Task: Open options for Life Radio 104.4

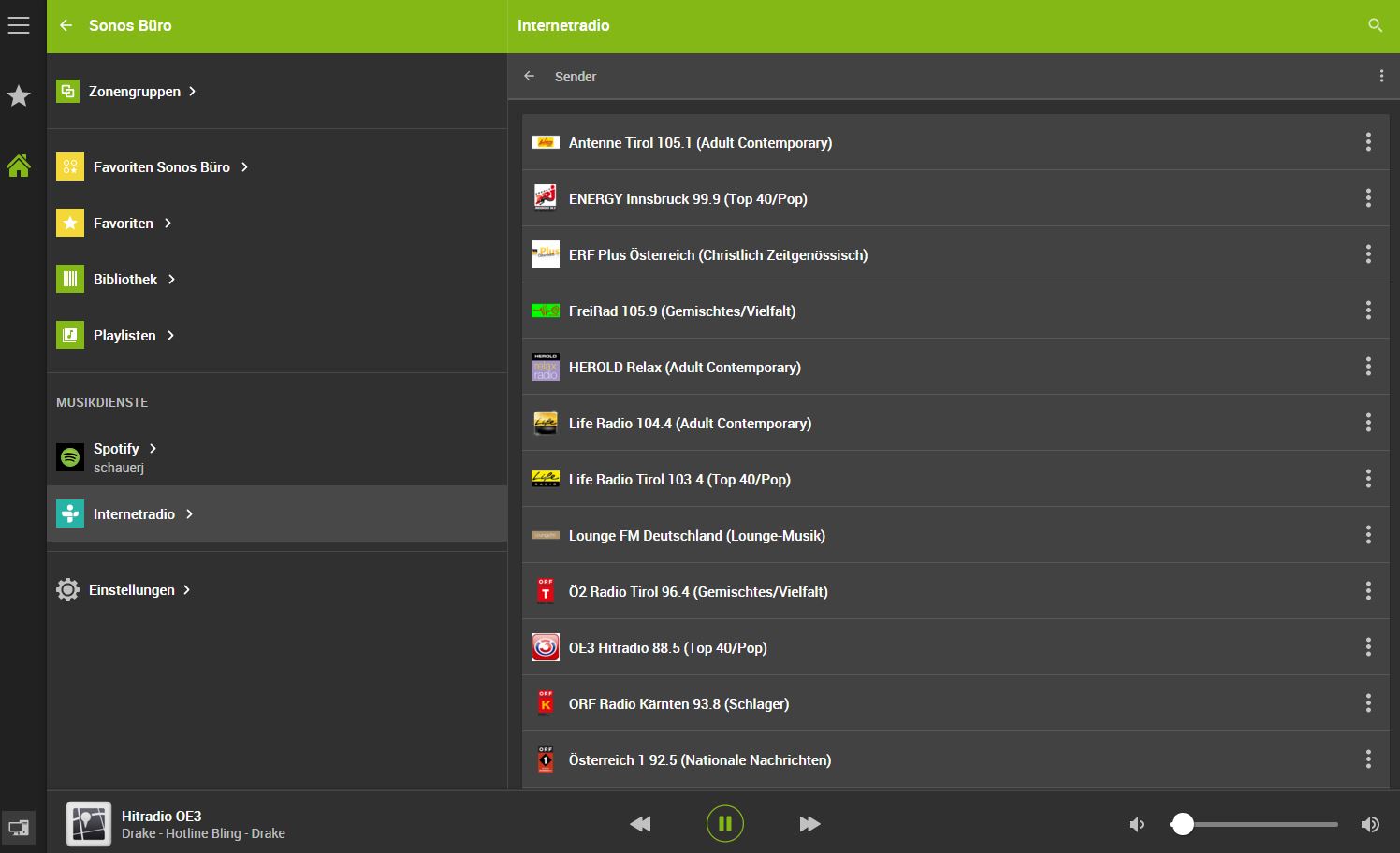Action: click(x=1368, y=423)
